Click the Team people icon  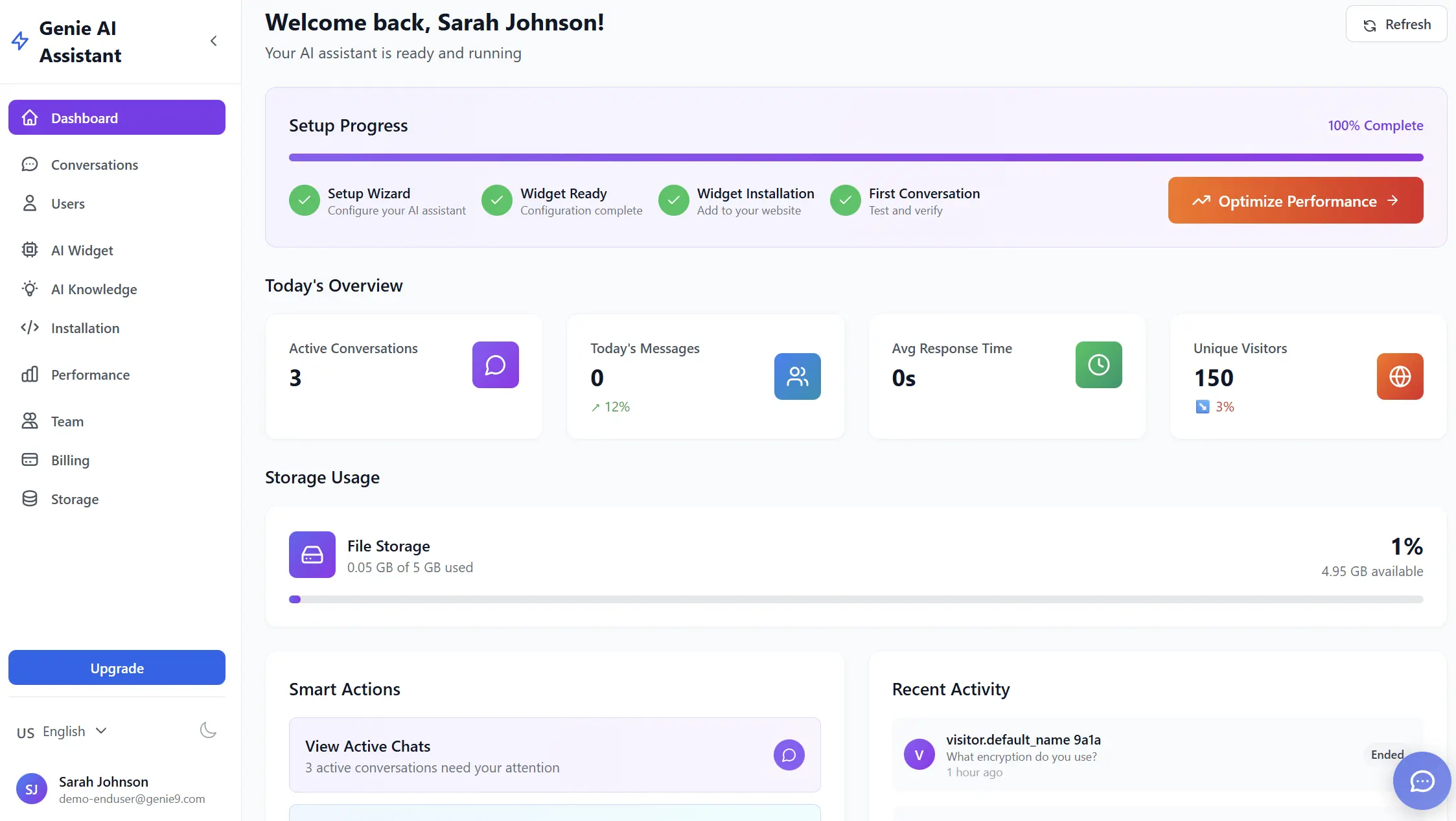[30, 421]
